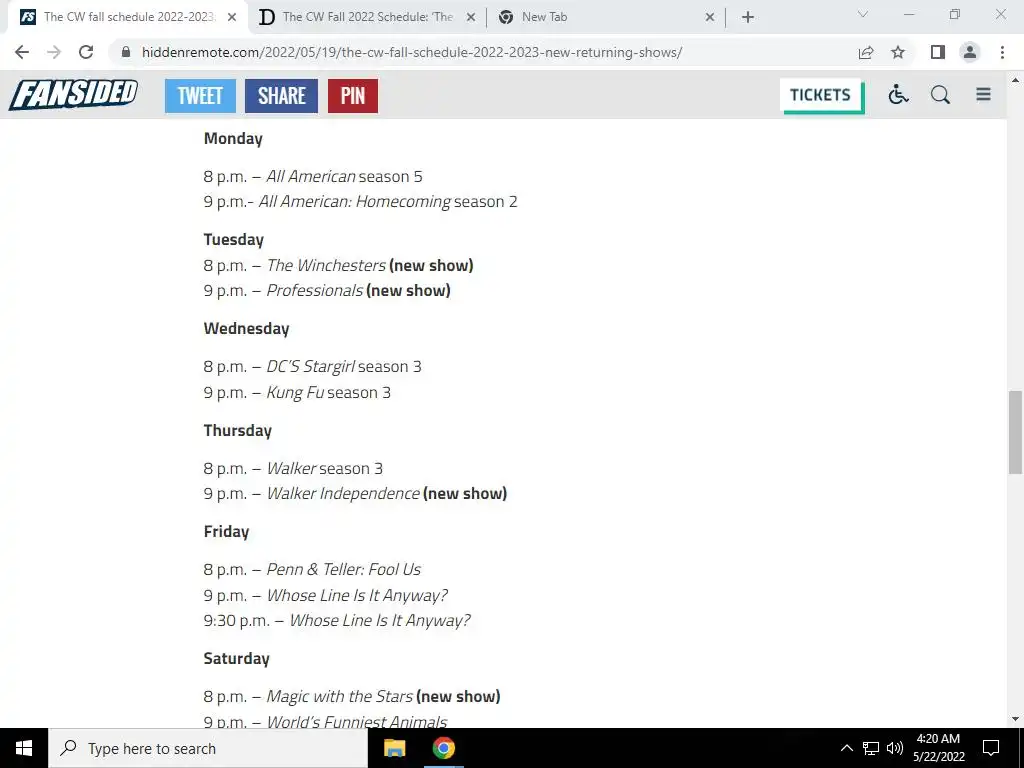The image size is (1024, 768).
Task: Go back to the previous page
Action: [22, 52]
